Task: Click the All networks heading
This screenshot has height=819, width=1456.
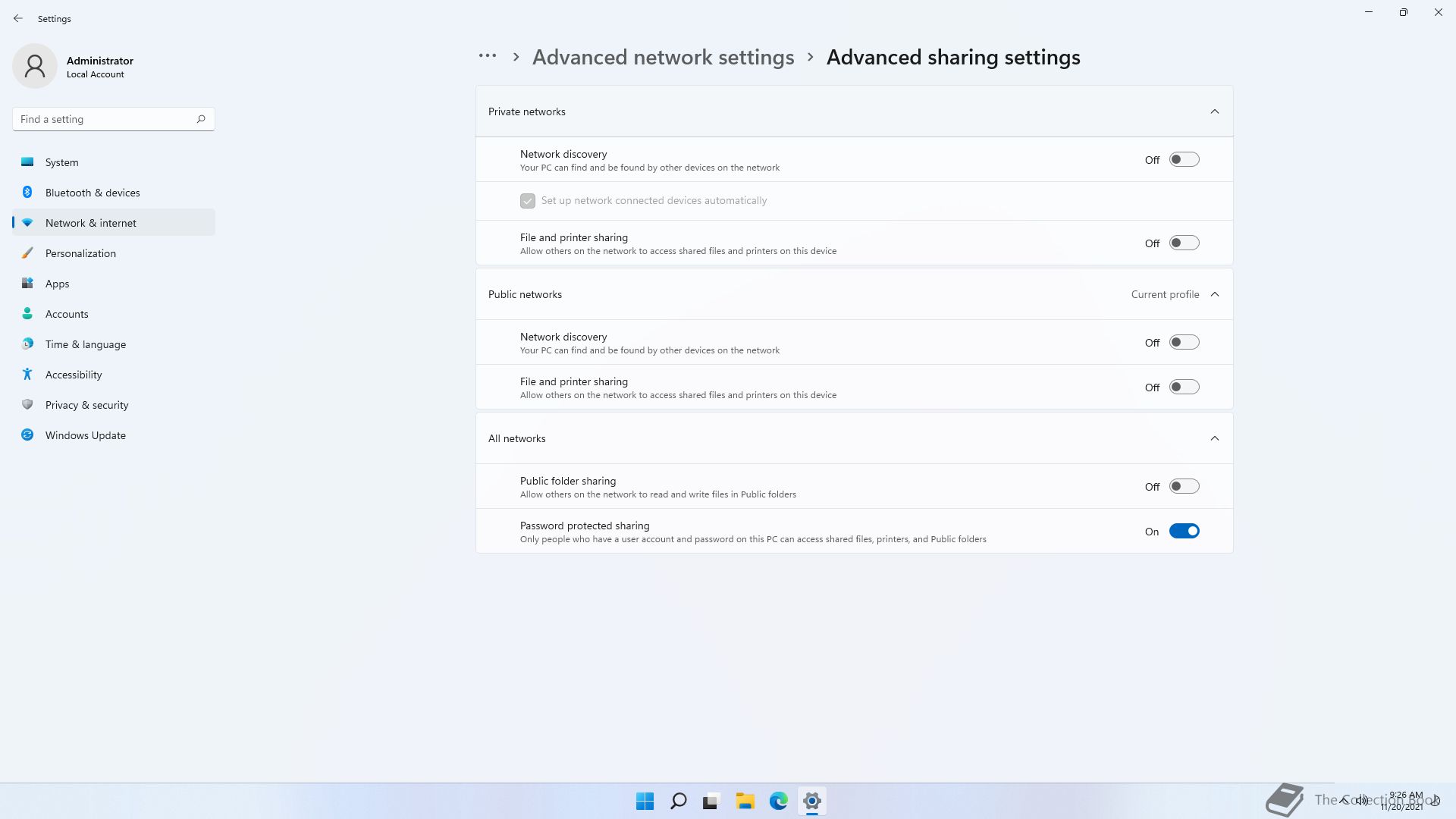Action: coord(517,438)
